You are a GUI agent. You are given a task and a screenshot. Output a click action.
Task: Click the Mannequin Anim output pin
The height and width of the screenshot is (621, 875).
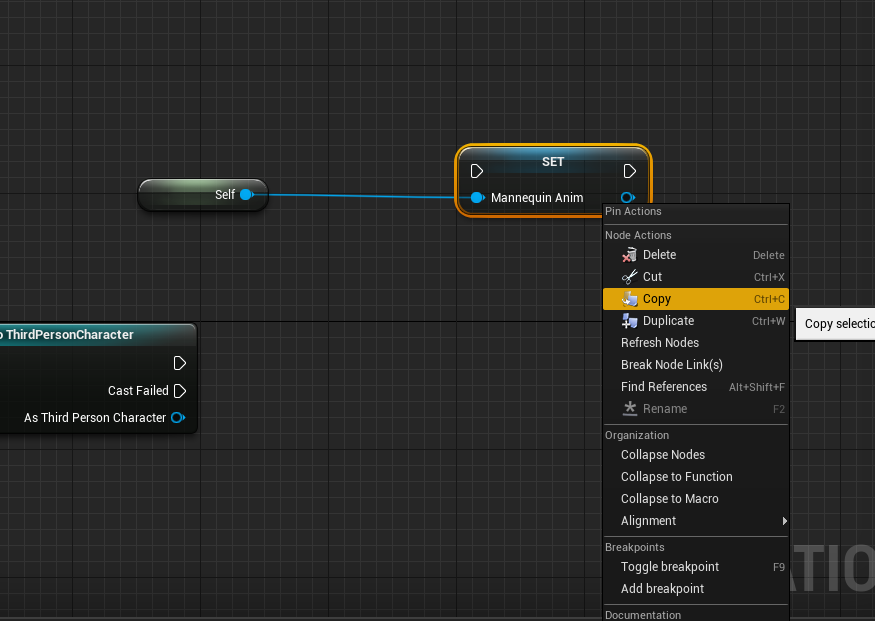point(628,198)
